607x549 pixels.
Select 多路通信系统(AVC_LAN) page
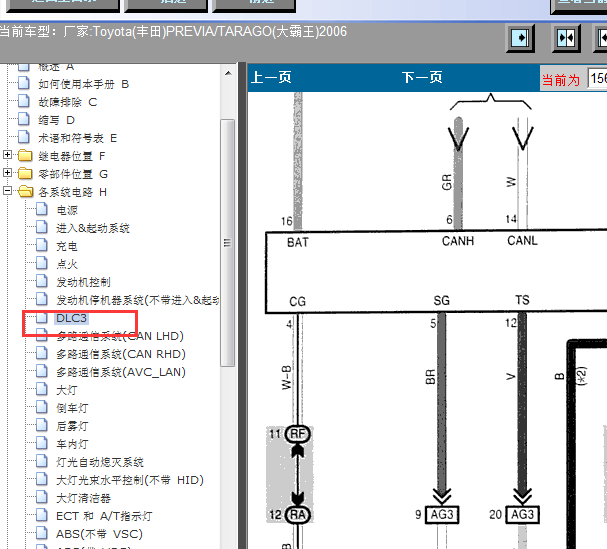(x=121, y=372)
